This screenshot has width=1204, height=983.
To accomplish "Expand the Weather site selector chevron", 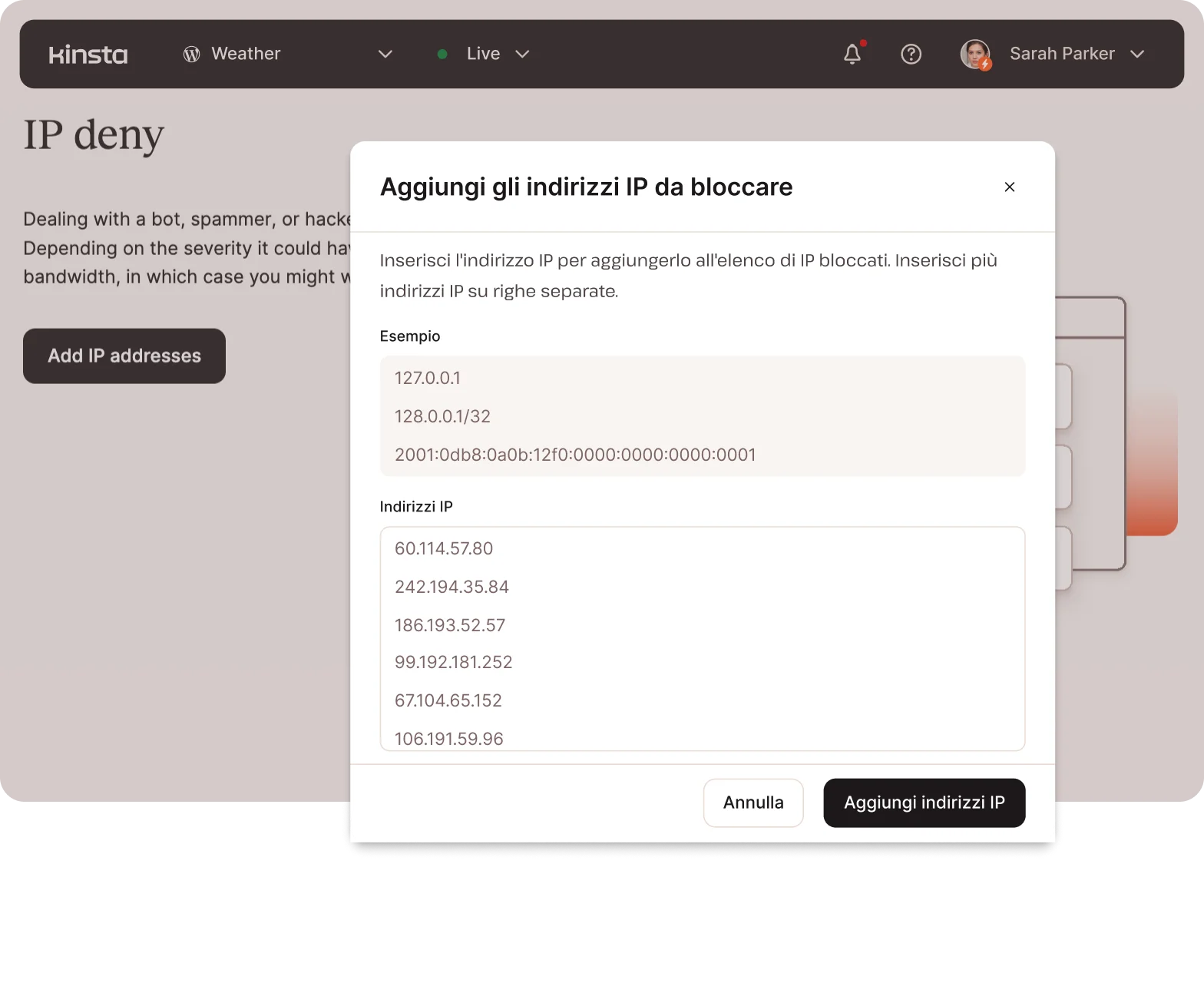I will (385, 54).
